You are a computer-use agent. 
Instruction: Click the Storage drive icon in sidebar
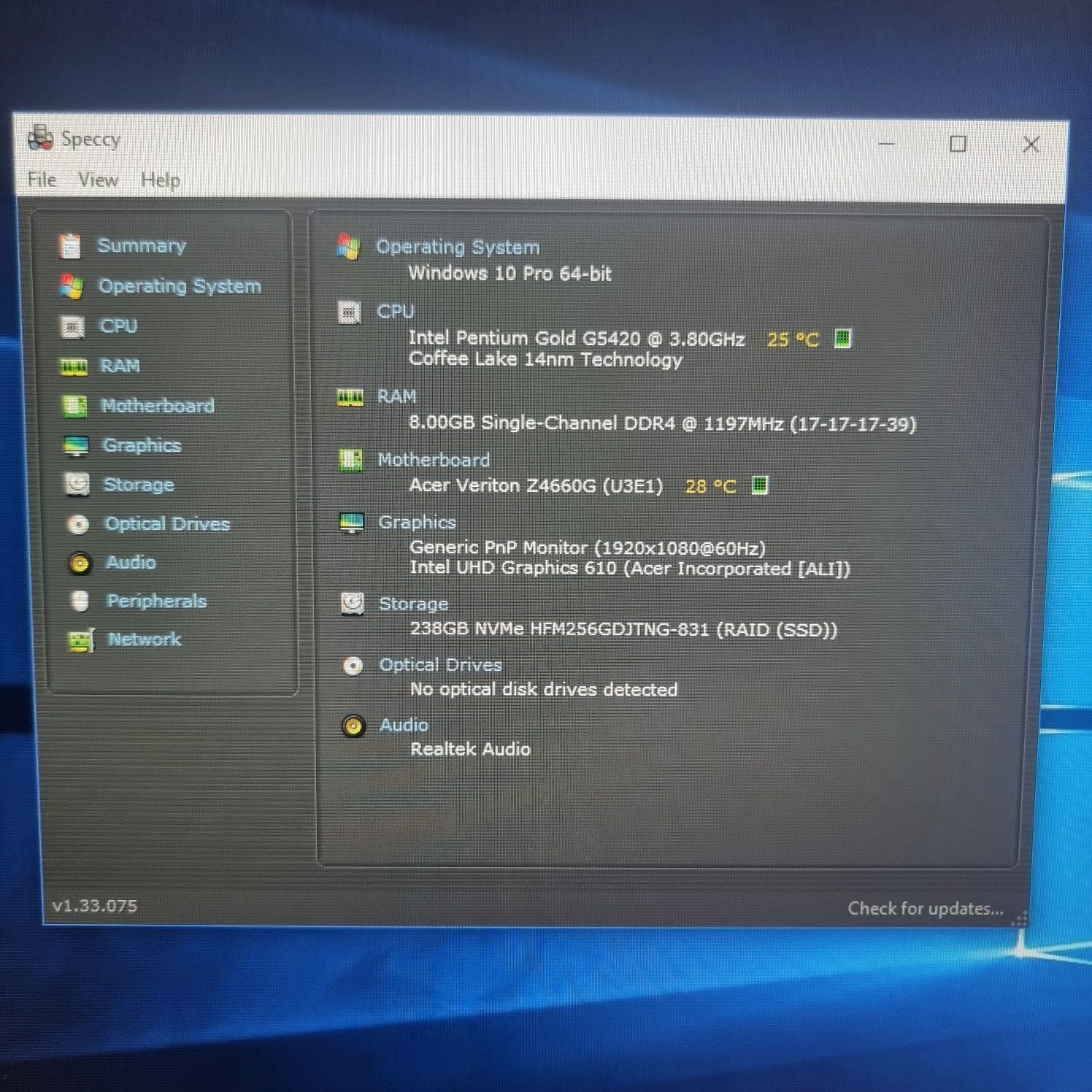click(x=77, y=485)
